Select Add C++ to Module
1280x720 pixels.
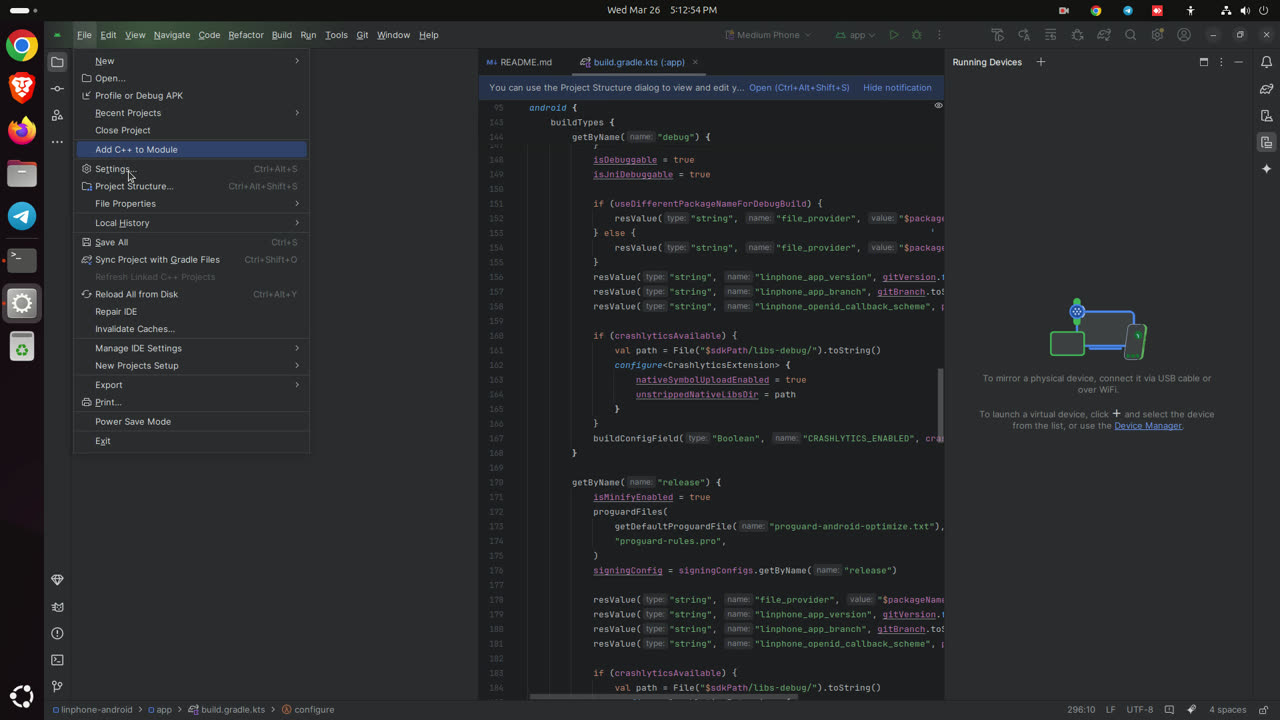tap(191, 149)
